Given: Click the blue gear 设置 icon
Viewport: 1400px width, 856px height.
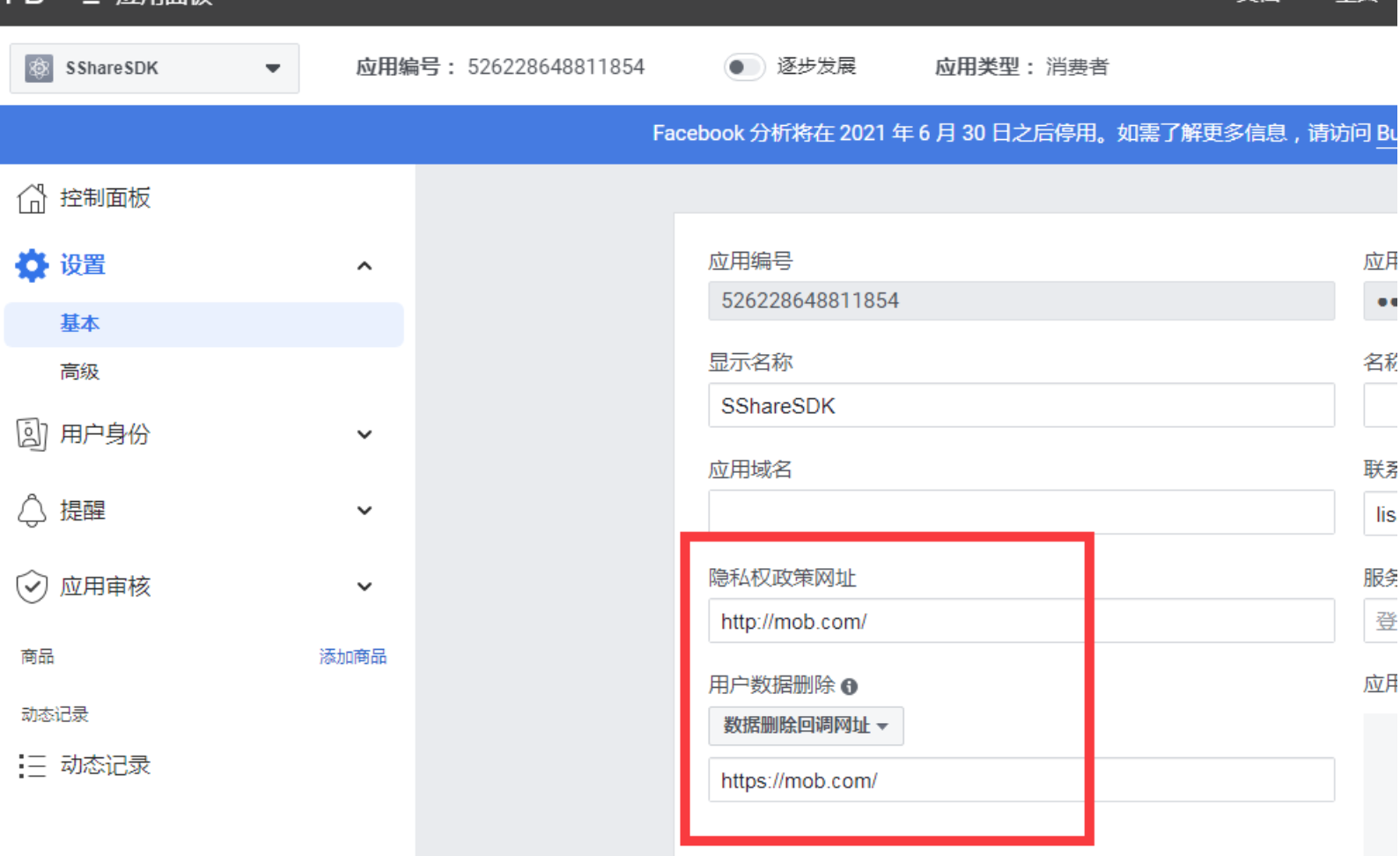Looking at the screenshot, I should (32, 265).
